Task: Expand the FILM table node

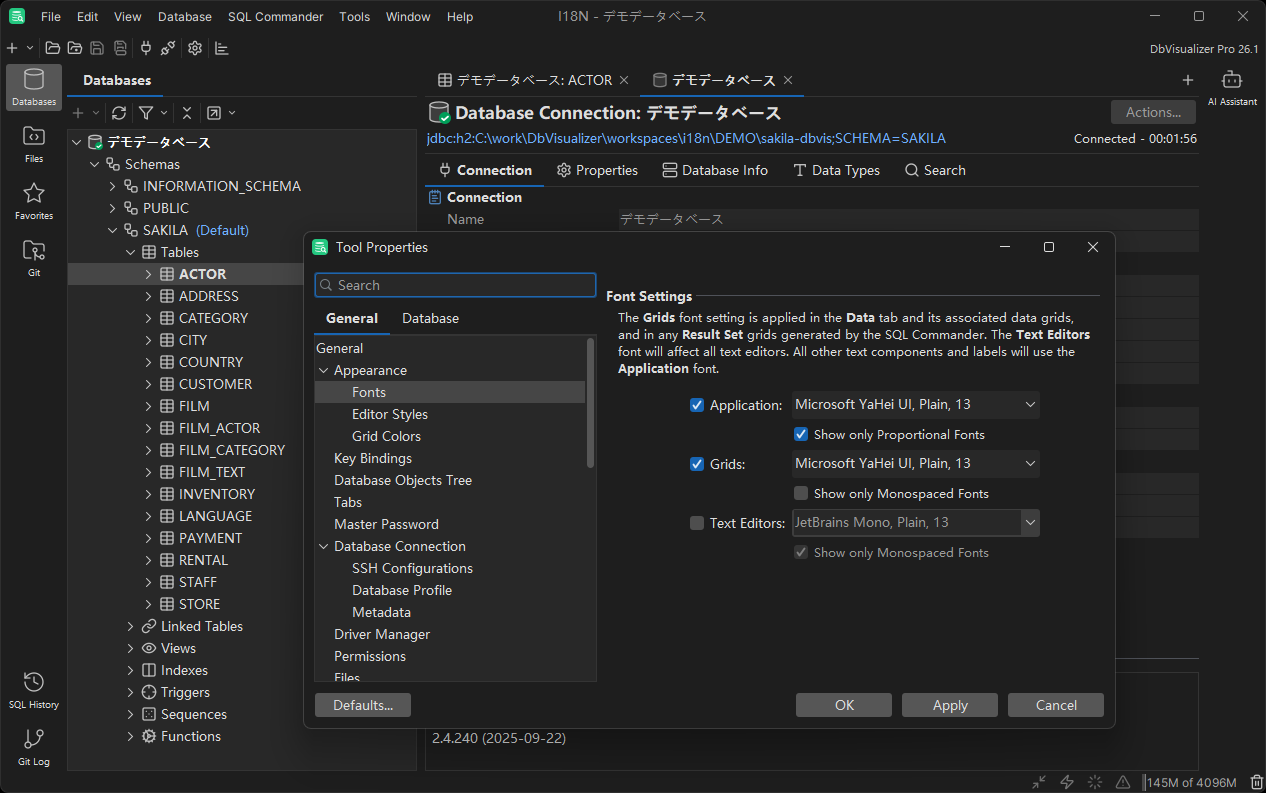Action: point(149,406)
